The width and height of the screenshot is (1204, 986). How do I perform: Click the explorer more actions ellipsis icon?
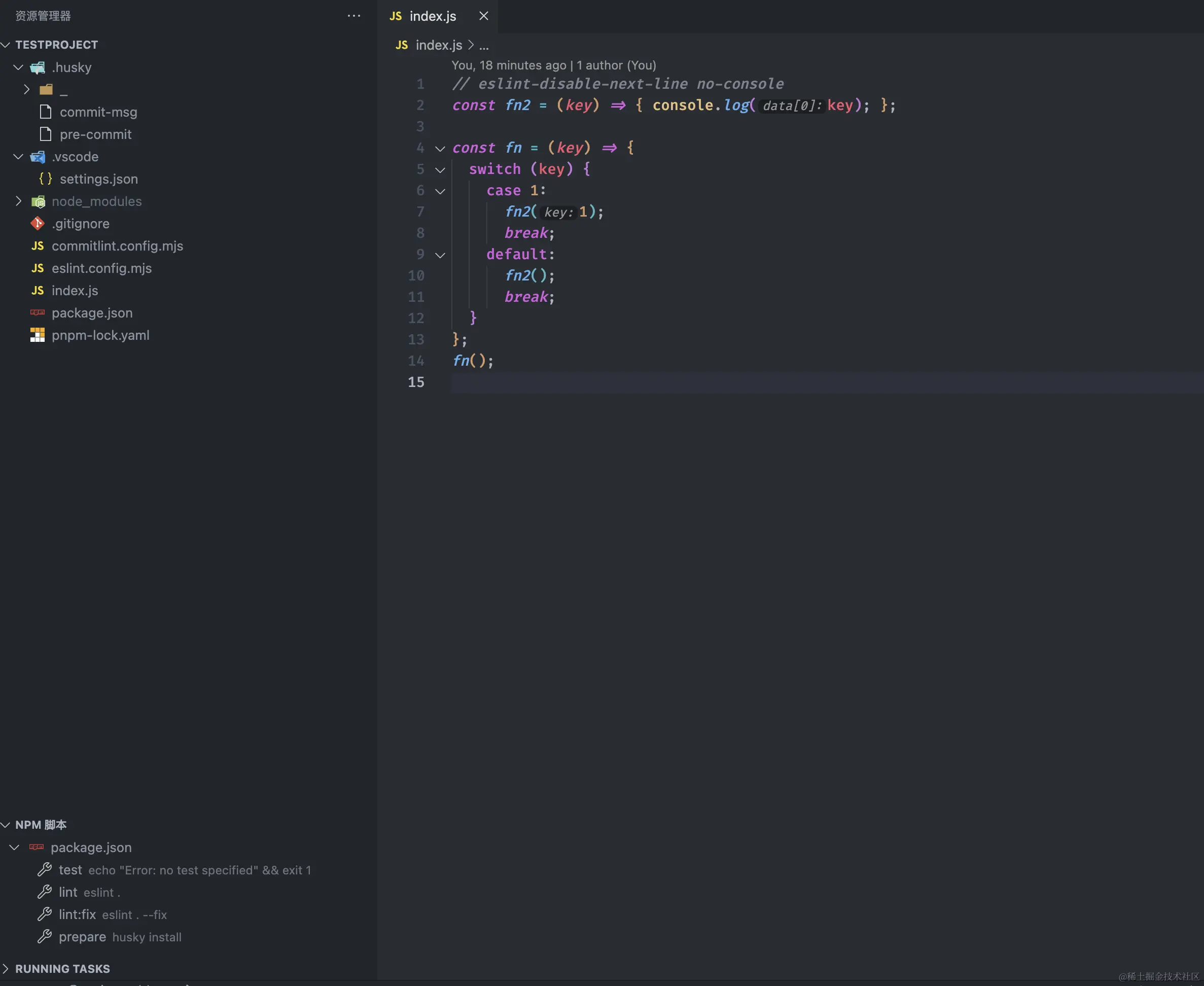[x=354, y=16]
